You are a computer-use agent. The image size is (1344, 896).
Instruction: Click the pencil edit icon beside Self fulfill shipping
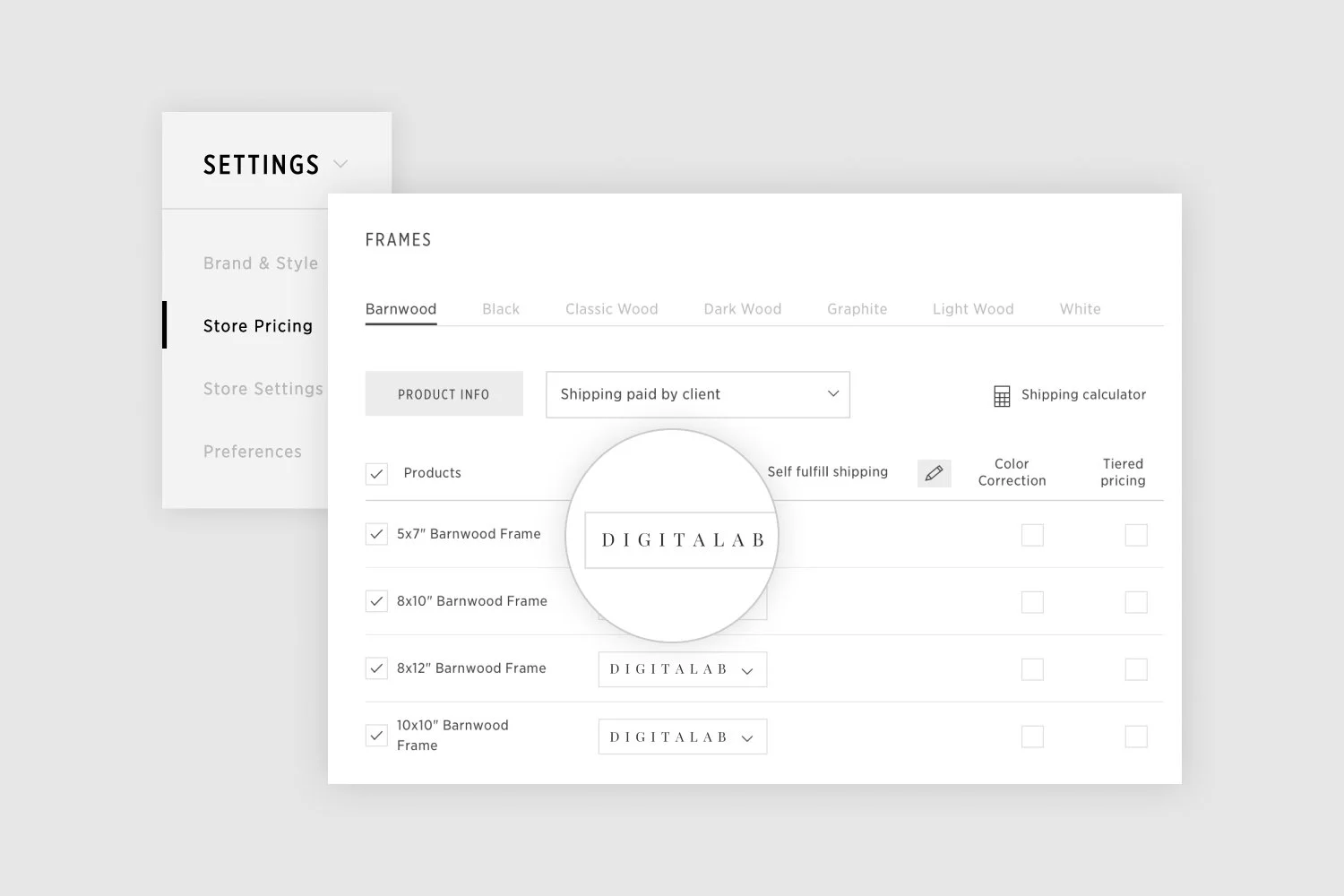coord(934,473)
